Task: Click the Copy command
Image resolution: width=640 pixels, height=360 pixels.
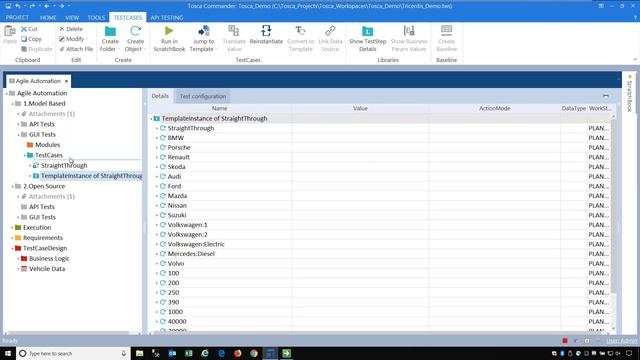Action: tap(31, 39)
